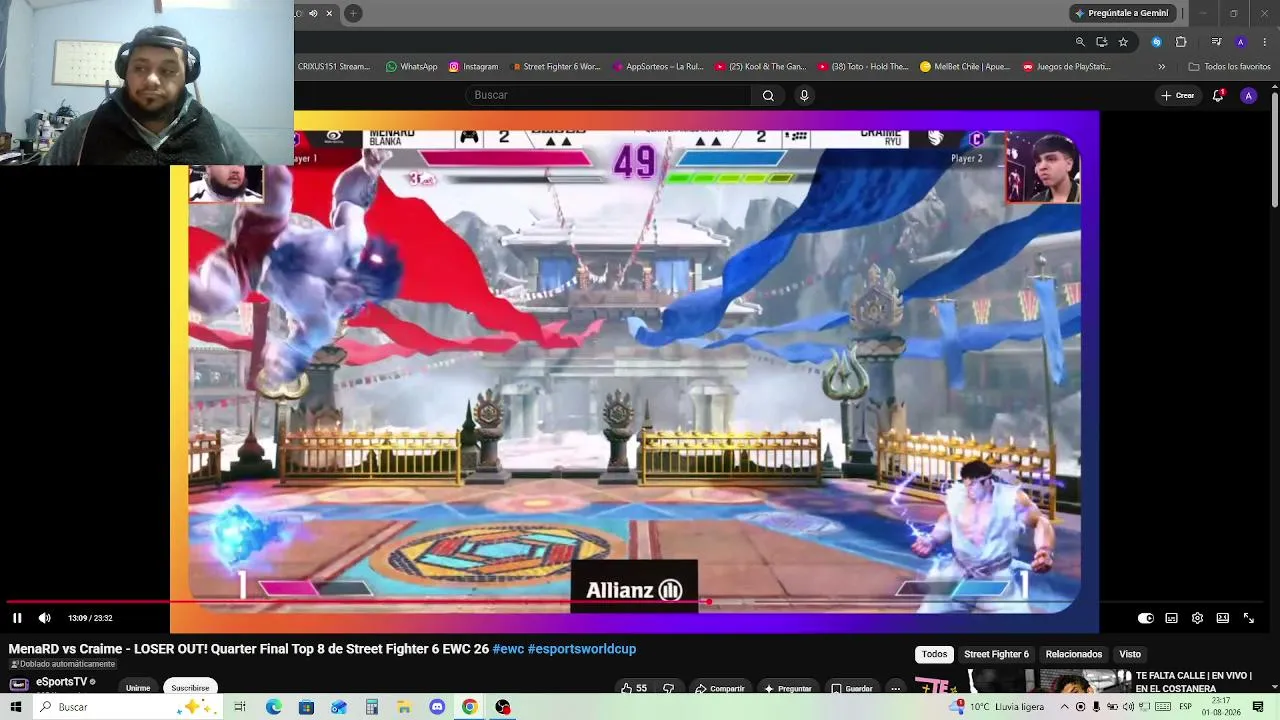Open new Chrome tab
Screen dimensions: 1280x720
tap(353, 13)
